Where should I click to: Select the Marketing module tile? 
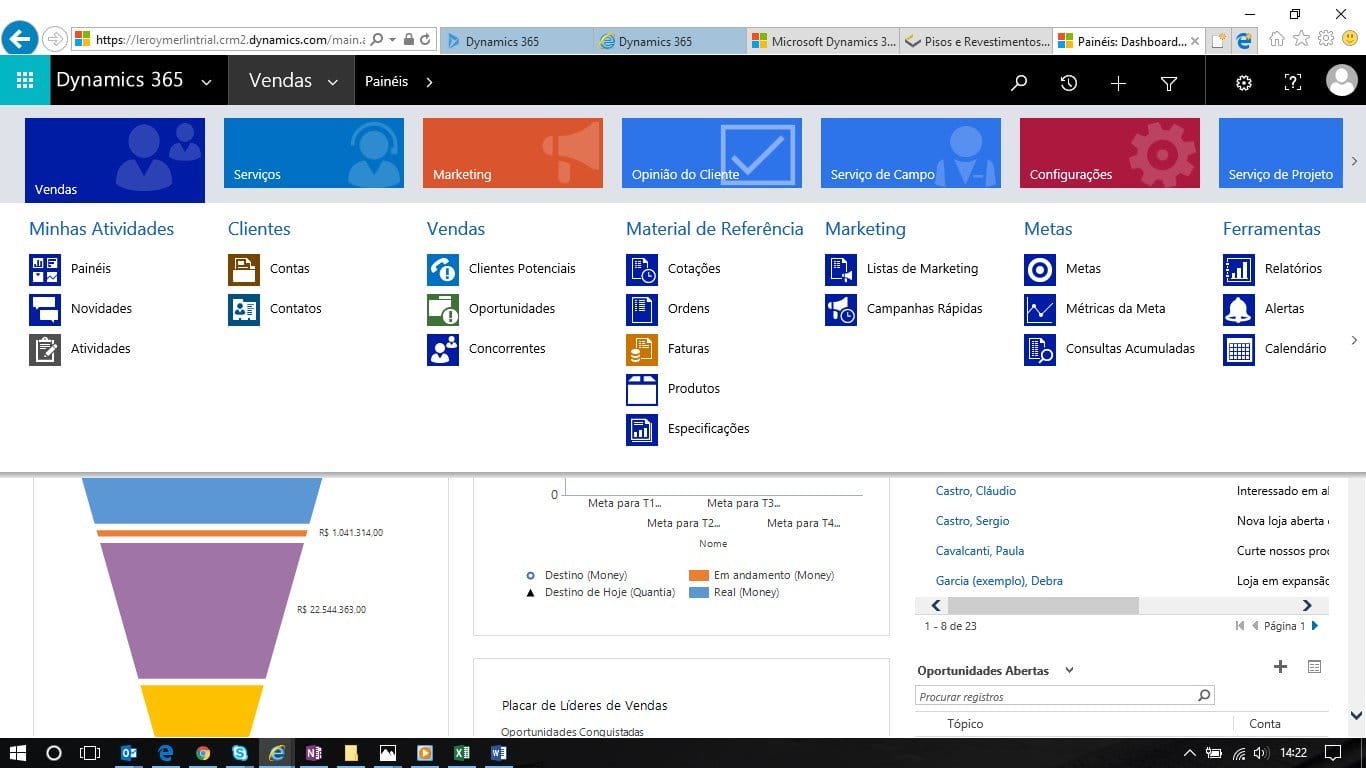point(512,153)
